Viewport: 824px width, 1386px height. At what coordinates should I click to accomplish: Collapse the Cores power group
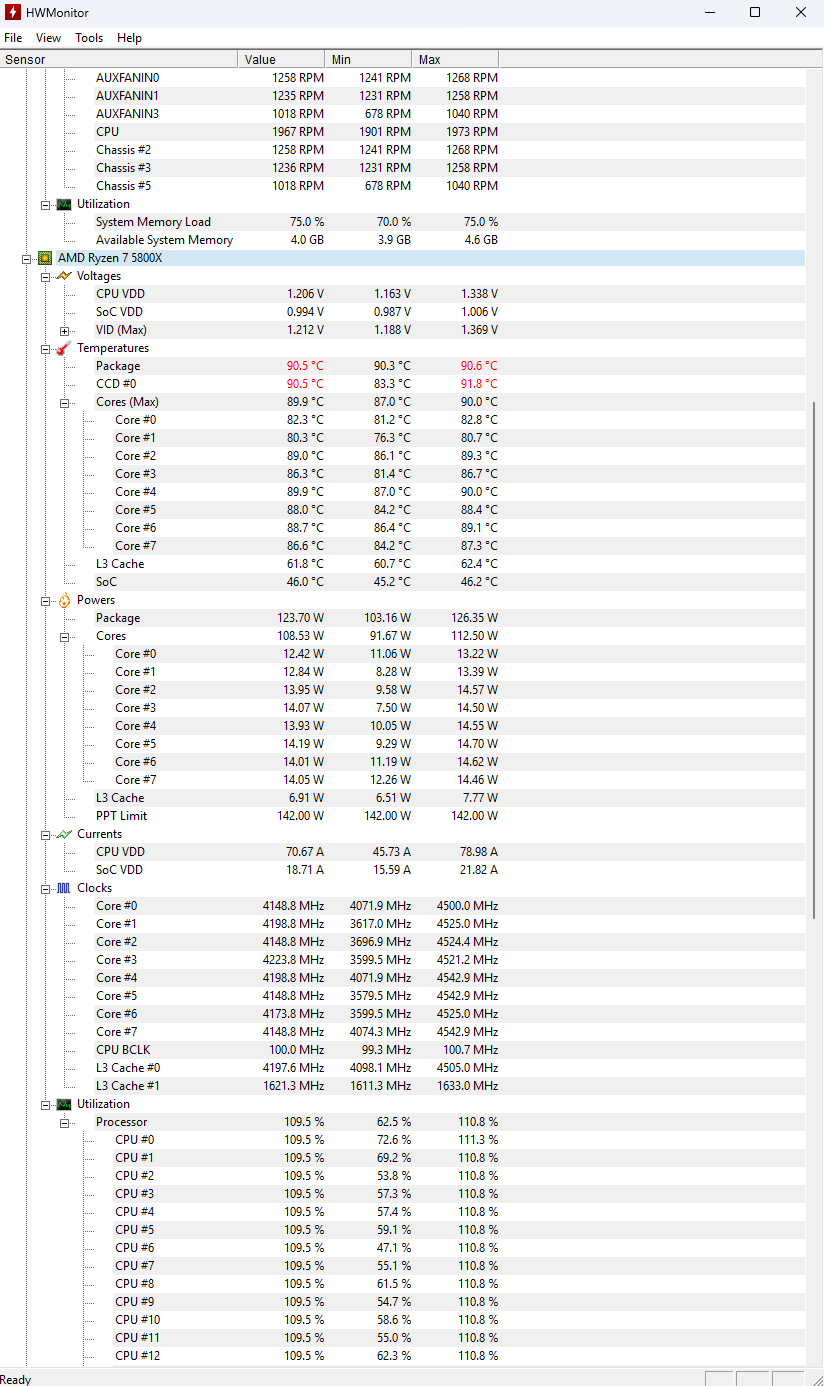coord(65,636)
